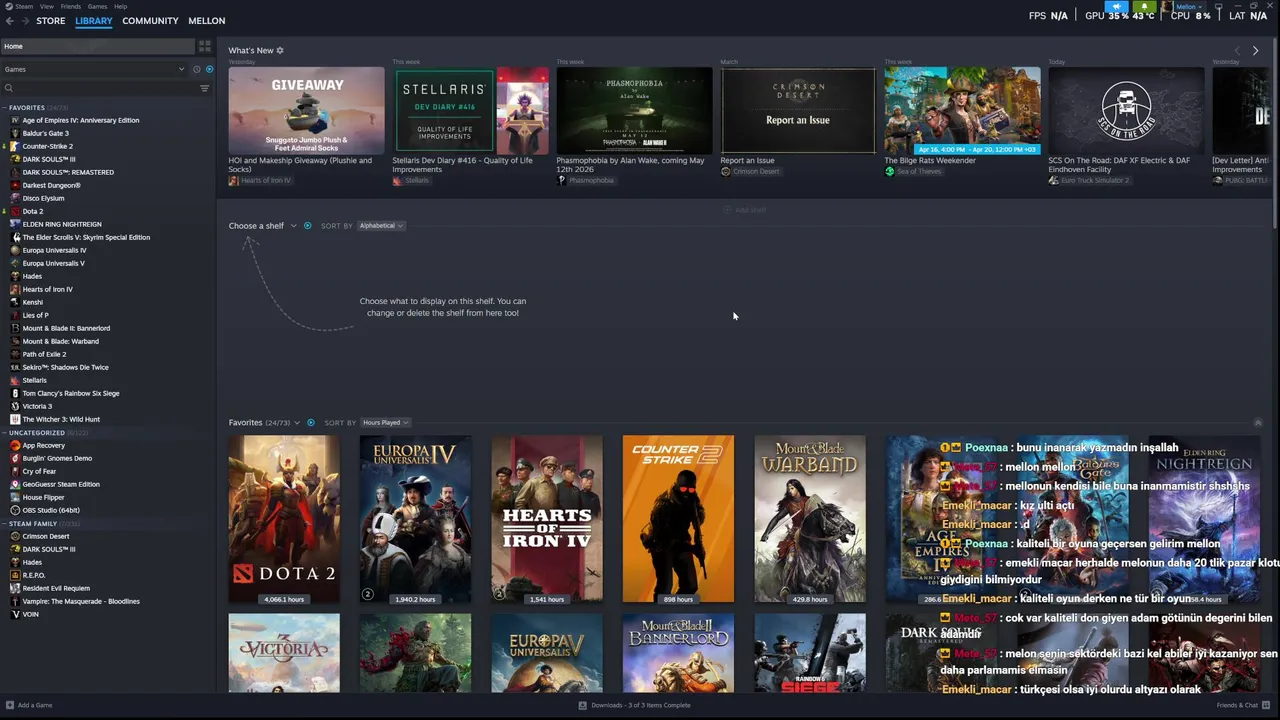The width and height of the screenshot is (1280, 720).
Task: Select the LIBRARY tab
Action: (x=94, y=20)
